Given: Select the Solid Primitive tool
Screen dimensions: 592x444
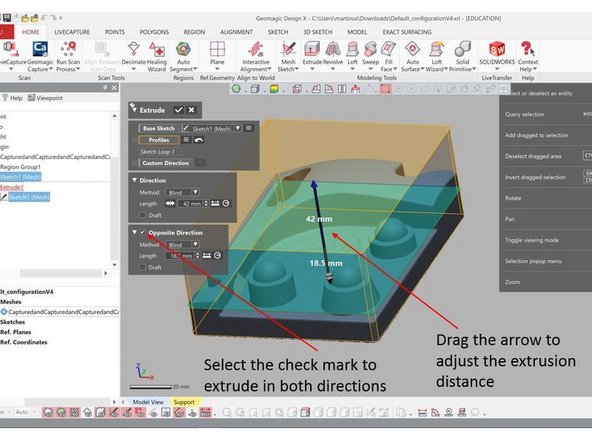Looking at the screenshot, I should (x=462, y=56).
